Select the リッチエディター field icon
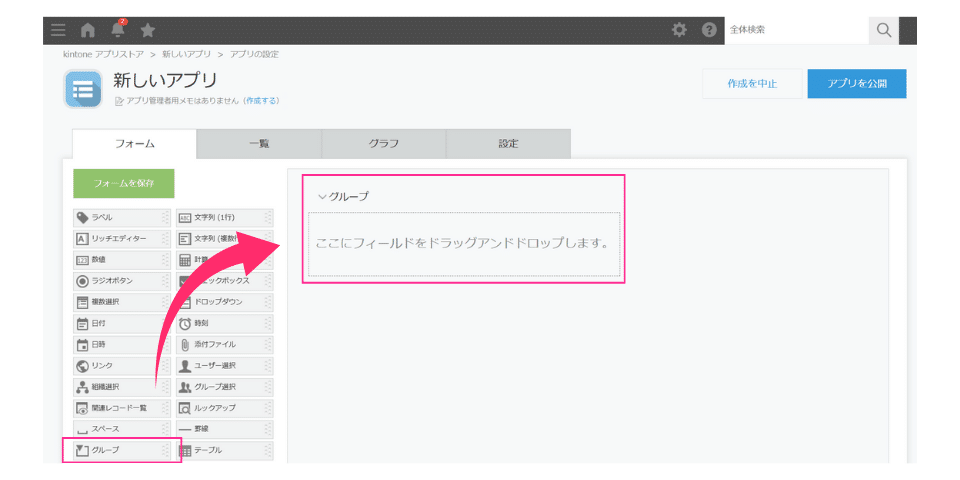Screen dimensions: 960x480 click(x=82, y=238)
